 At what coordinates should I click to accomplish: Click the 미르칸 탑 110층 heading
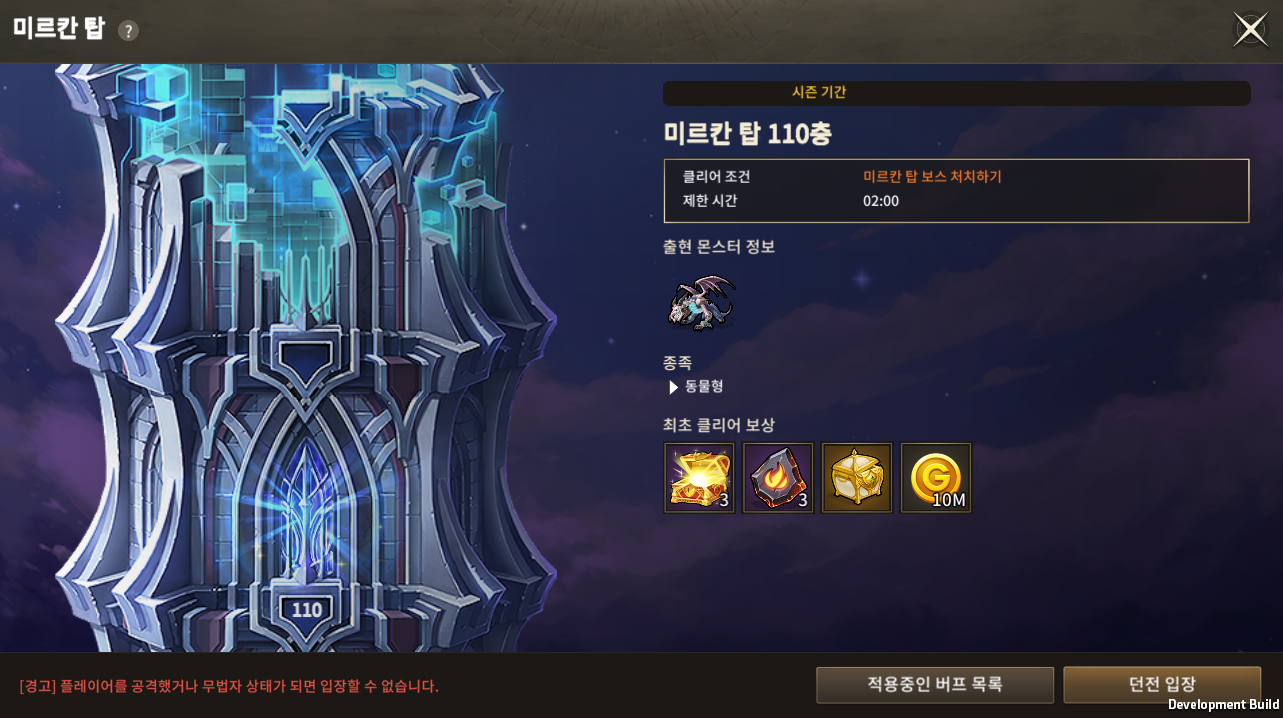pyautogui.click(x=747, y=134)
